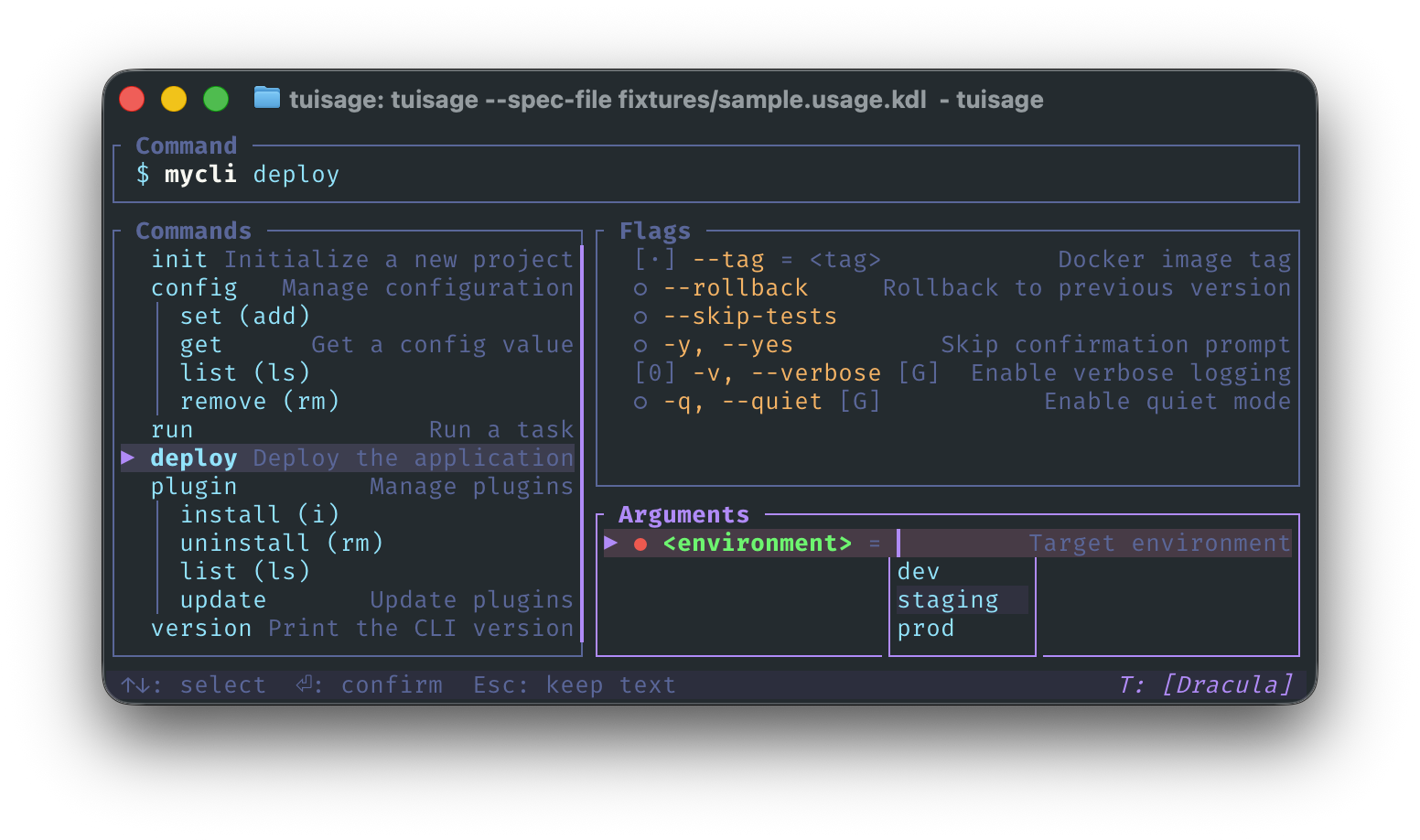Image resolution: width=1420 pixels, height=840 pixels.
Task: Select uninstall (rm) subcommand
Action: 282,544
